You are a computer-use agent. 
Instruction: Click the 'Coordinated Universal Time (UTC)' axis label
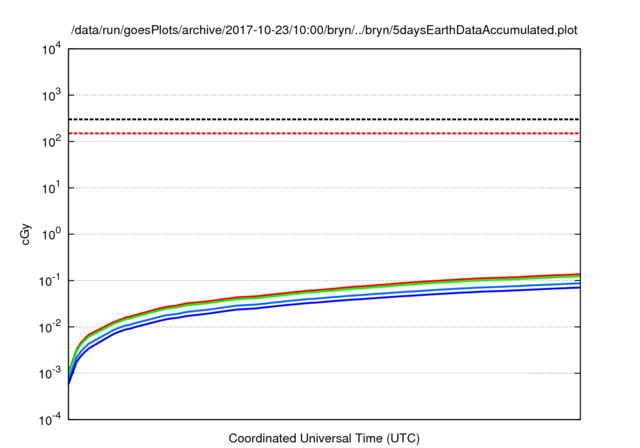[x=324, y=439]
